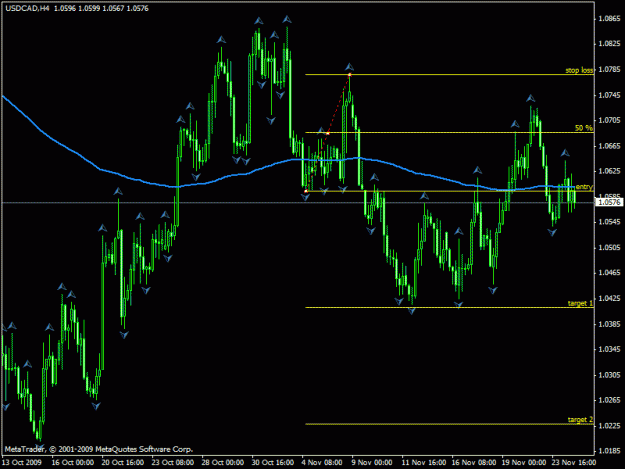Click the '30 Oct 16:00' time label
The image size is (625, 469).
pos(273,463)
